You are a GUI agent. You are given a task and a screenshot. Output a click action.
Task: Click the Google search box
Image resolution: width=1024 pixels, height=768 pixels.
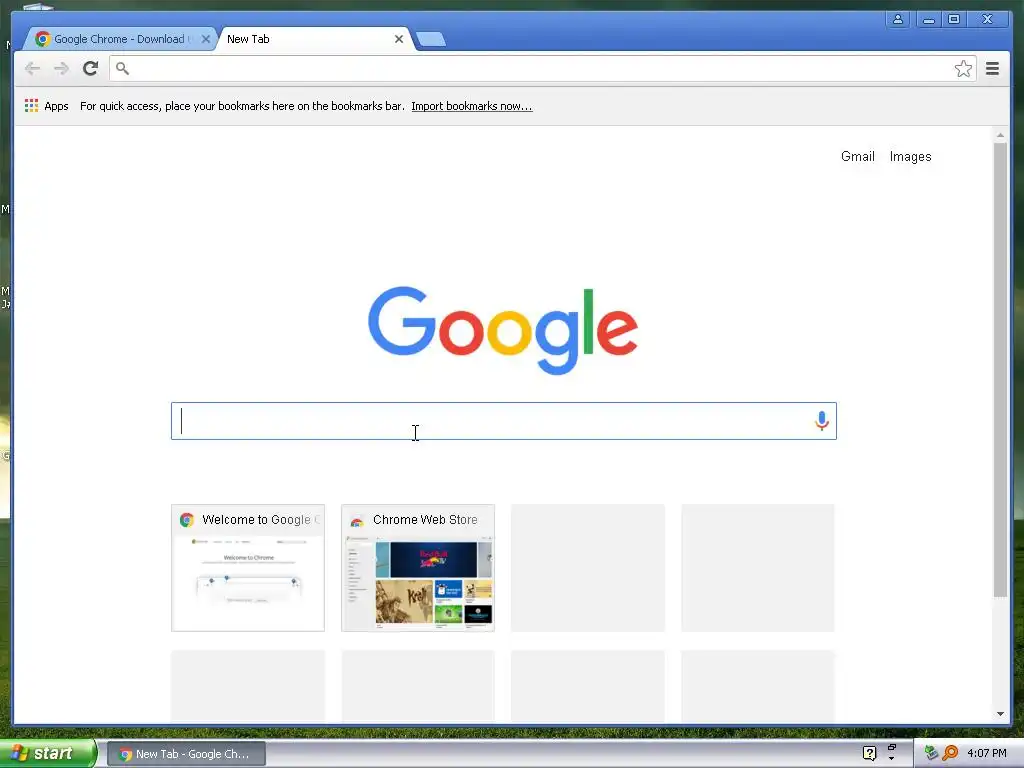(x=504, y=421)
